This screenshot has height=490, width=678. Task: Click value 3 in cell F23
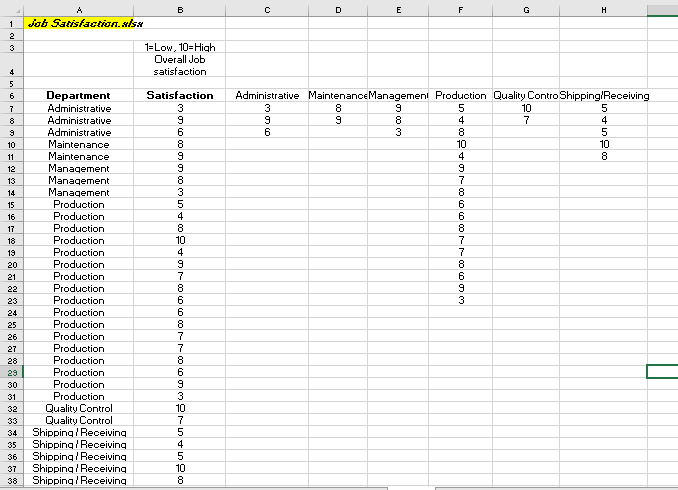461,300
